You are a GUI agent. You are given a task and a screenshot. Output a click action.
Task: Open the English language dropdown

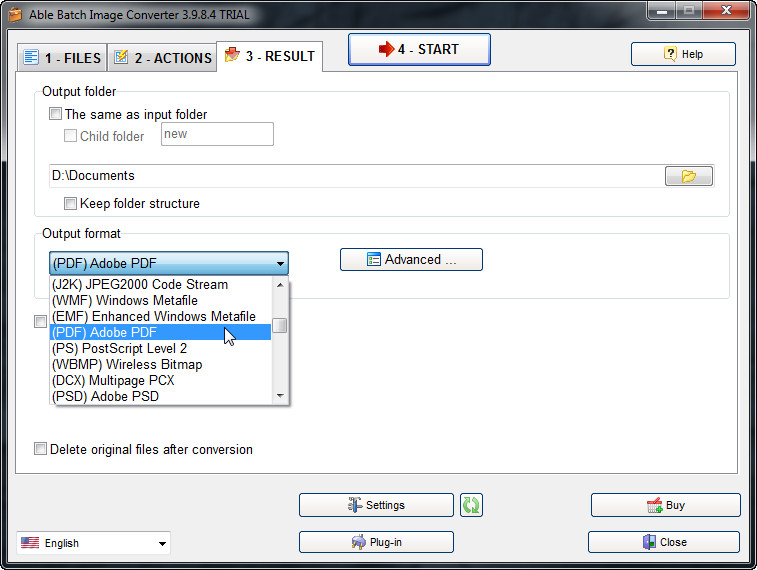pos(93,543)
